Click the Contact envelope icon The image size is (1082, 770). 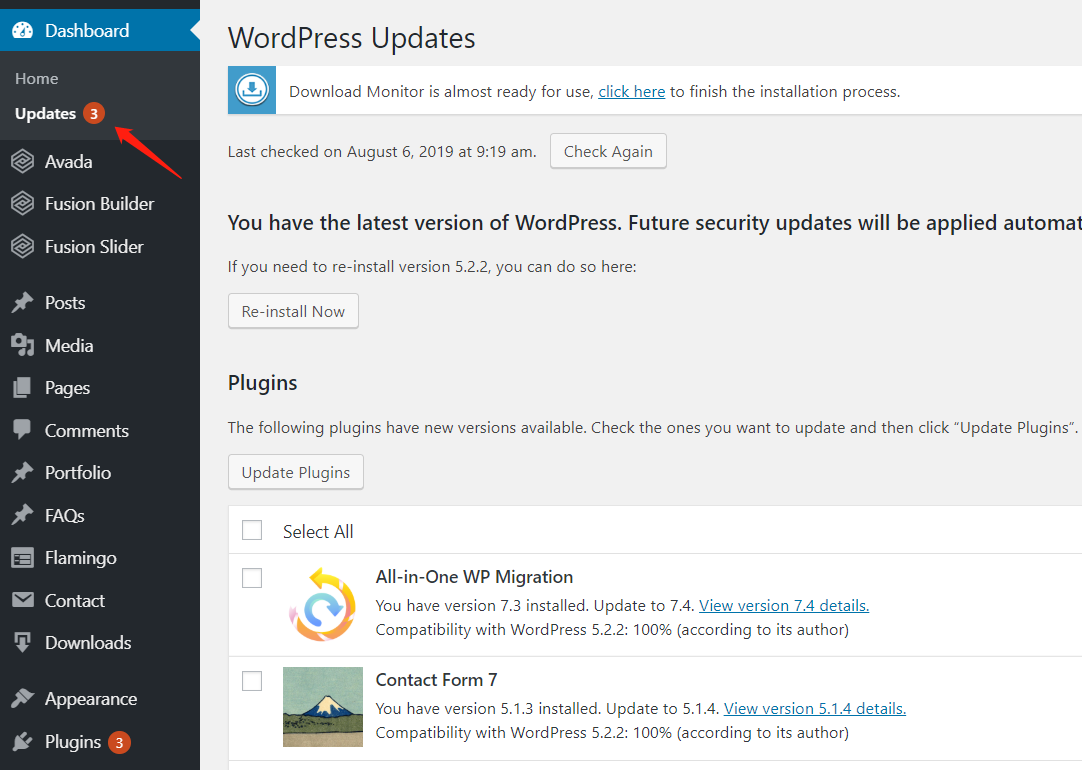pyautogui.click(x=22, y=601)
